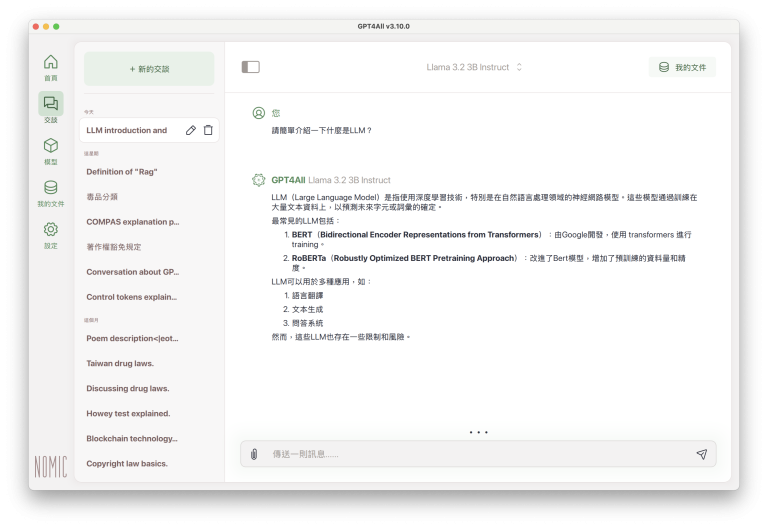
Task: Open the 設定 settings gear icon
Action: point(50,230)
